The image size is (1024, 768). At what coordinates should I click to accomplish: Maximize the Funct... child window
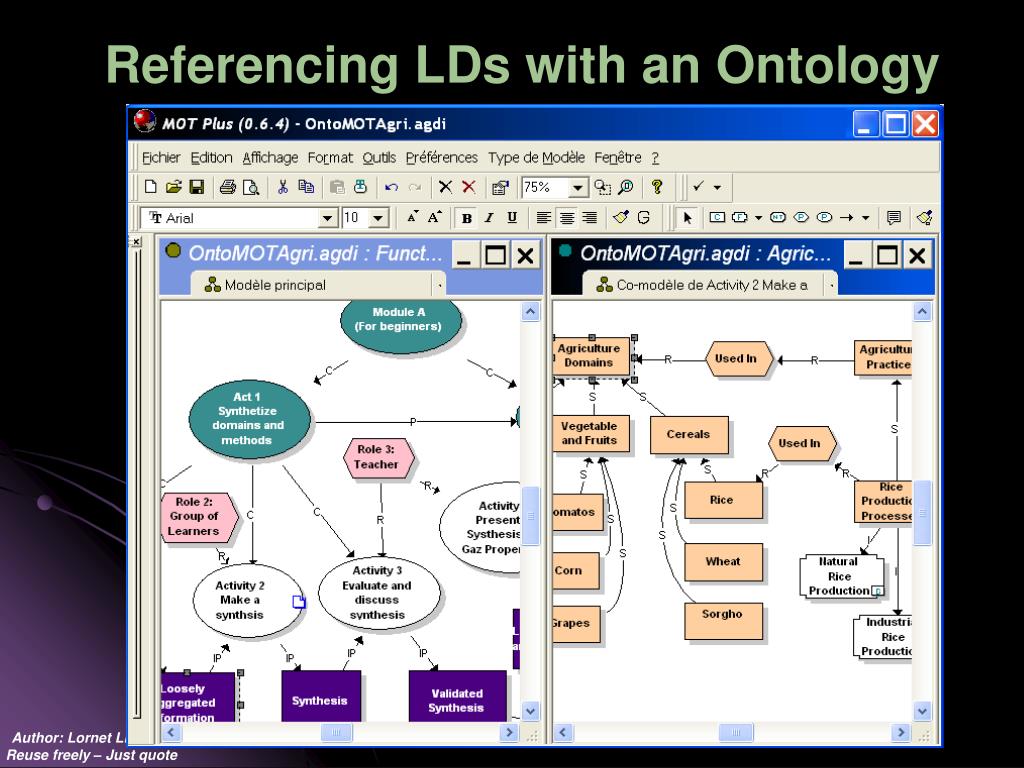point(495,255)
